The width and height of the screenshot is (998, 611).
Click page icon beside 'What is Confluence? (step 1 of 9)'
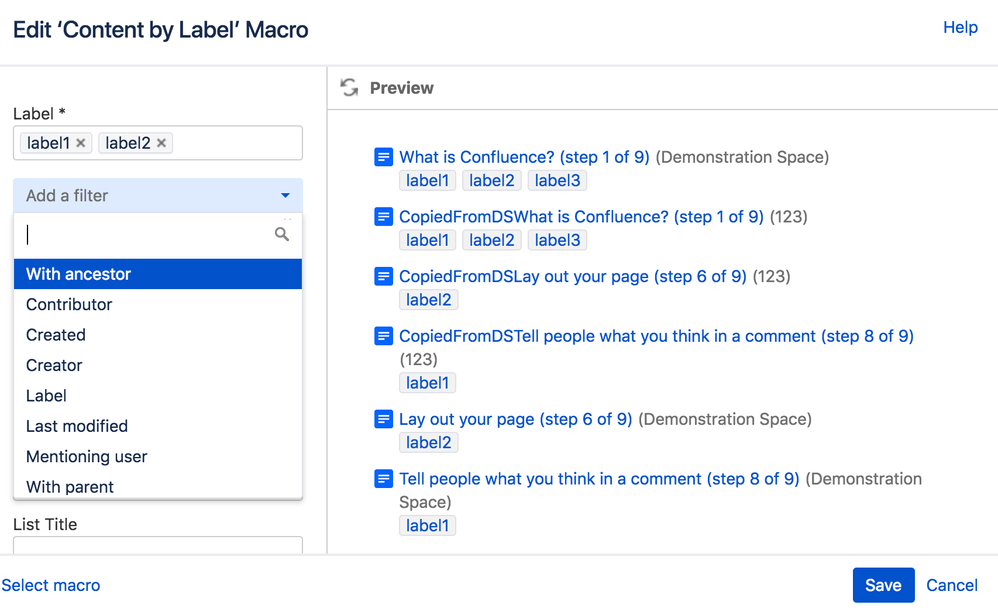tap(383, 157)
